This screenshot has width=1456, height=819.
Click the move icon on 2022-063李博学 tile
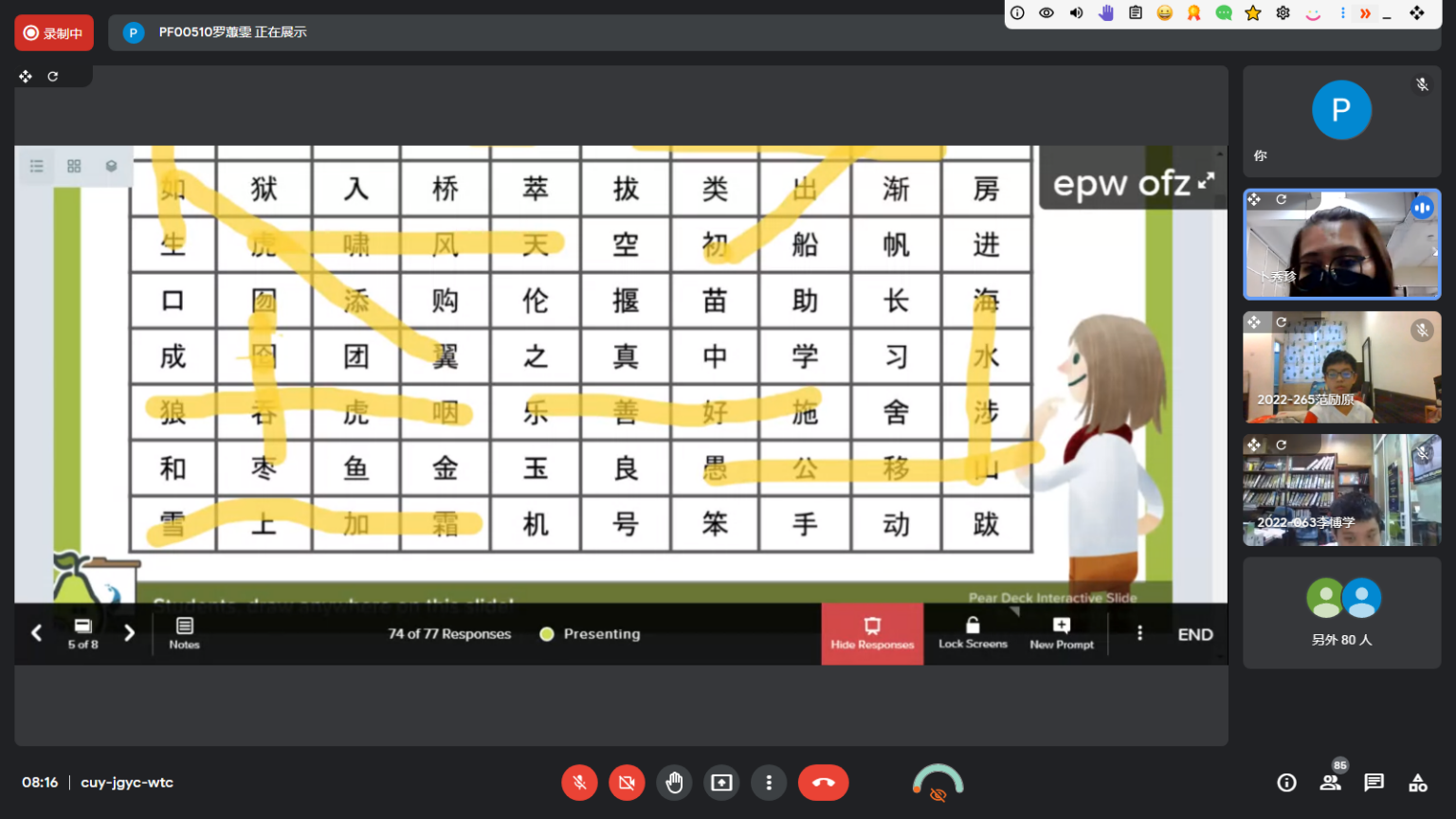pos(1254,445)
